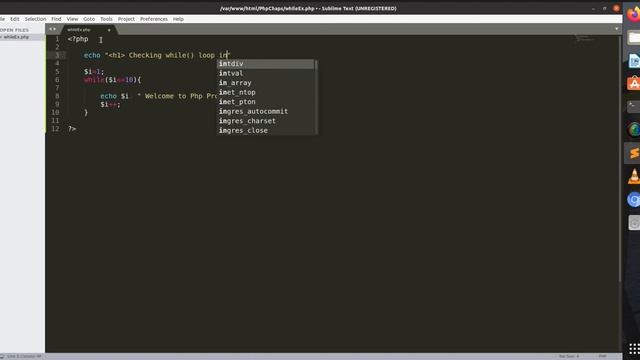
Task: Minimize the Sublime Text window
Action: 593,8
